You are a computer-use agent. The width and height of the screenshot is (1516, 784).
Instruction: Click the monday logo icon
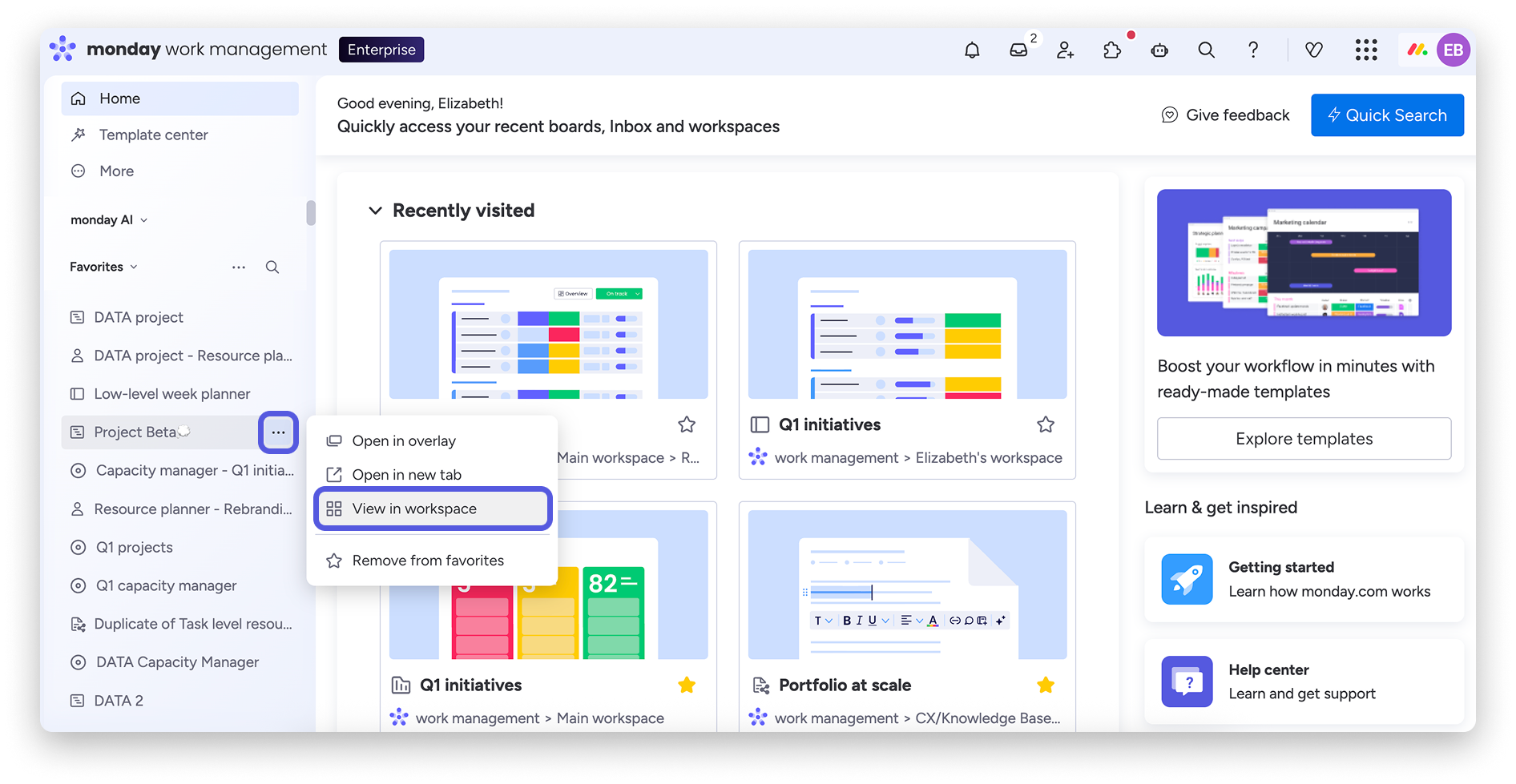point(62,49)
